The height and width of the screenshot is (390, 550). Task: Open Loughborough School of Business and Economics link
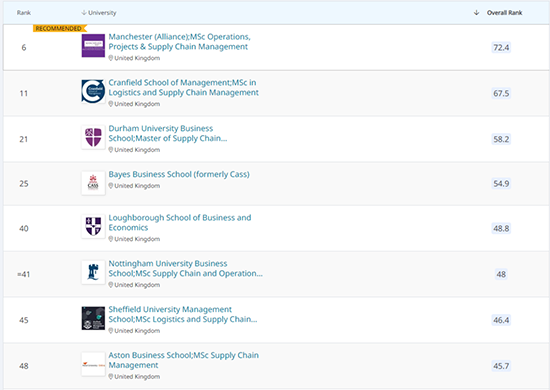180,223
